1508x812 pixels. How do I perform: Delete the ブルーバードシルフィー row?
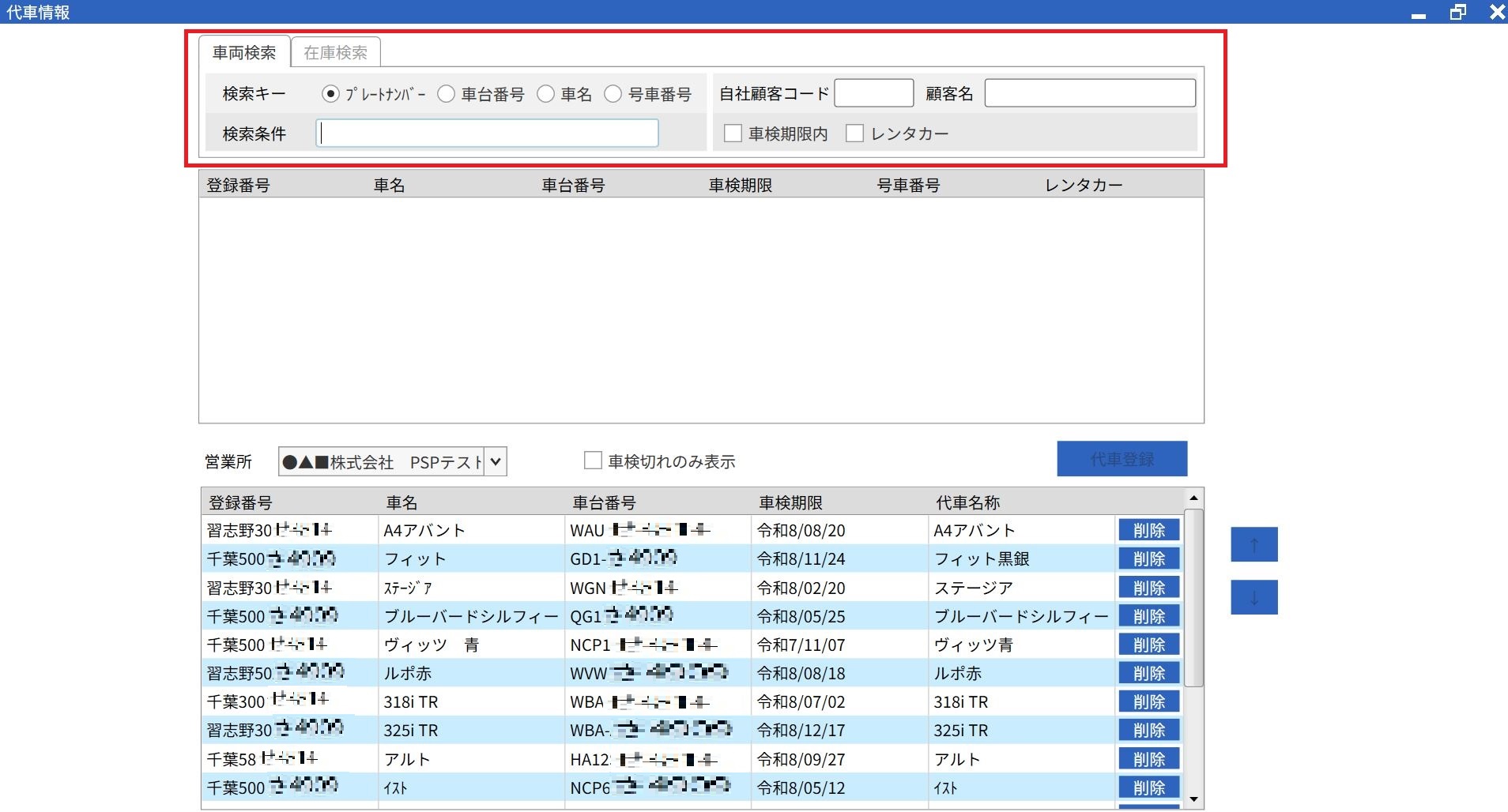tap(1149, 616)
